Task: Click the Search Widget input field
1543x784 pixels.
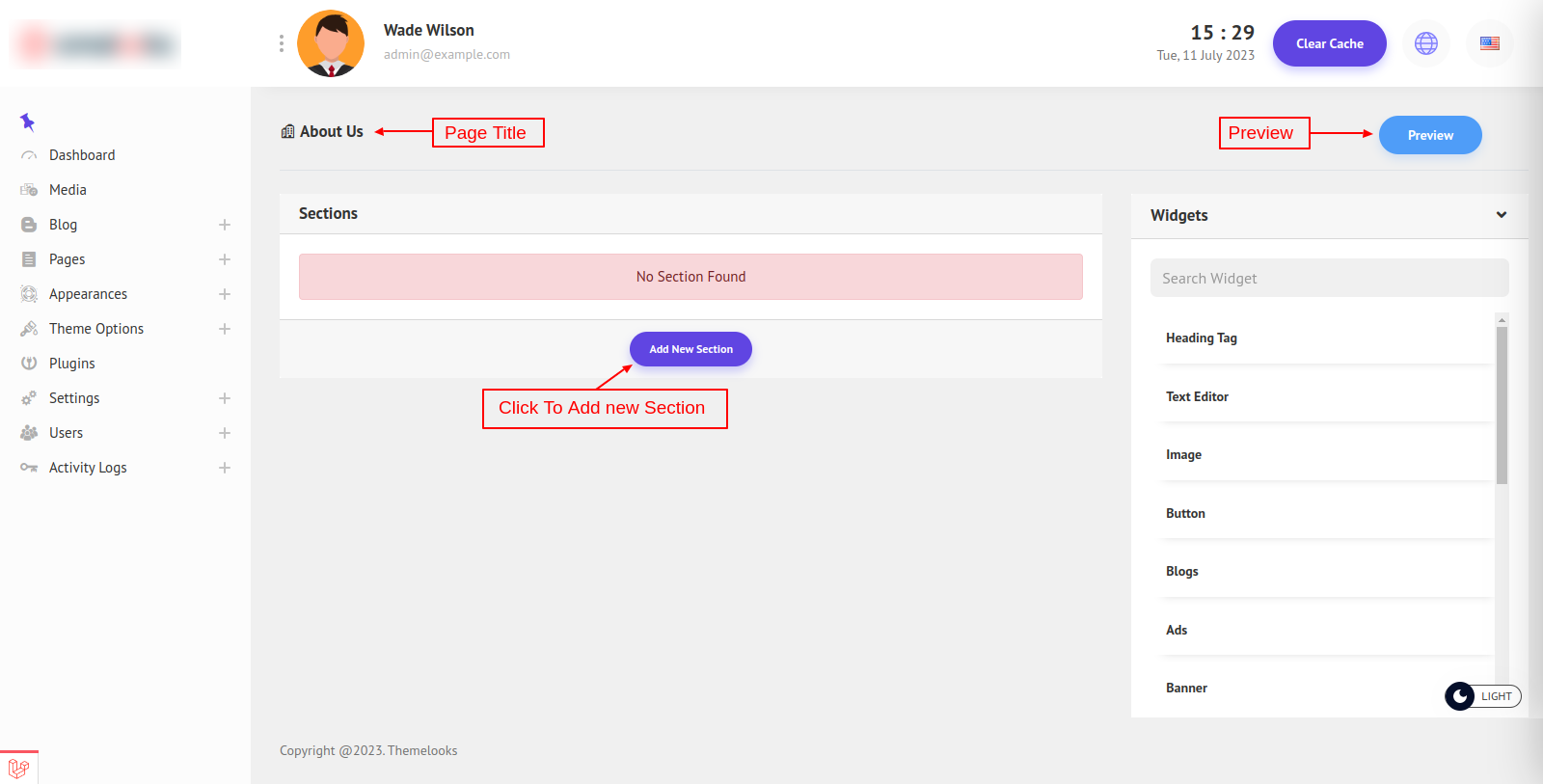Action: coord(1329,278)
